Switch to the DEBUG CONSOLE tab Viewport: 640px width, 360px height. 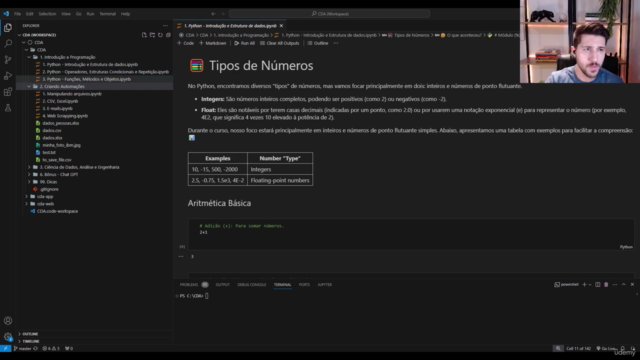[x=251, y=284]
